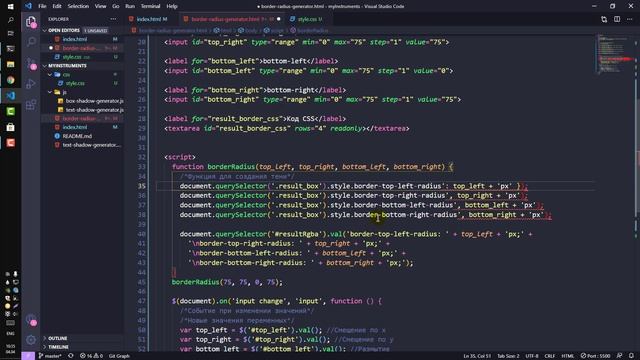
Task: Open the Extensions view icon
Action: pyautogui.click(x=31, y=105)
